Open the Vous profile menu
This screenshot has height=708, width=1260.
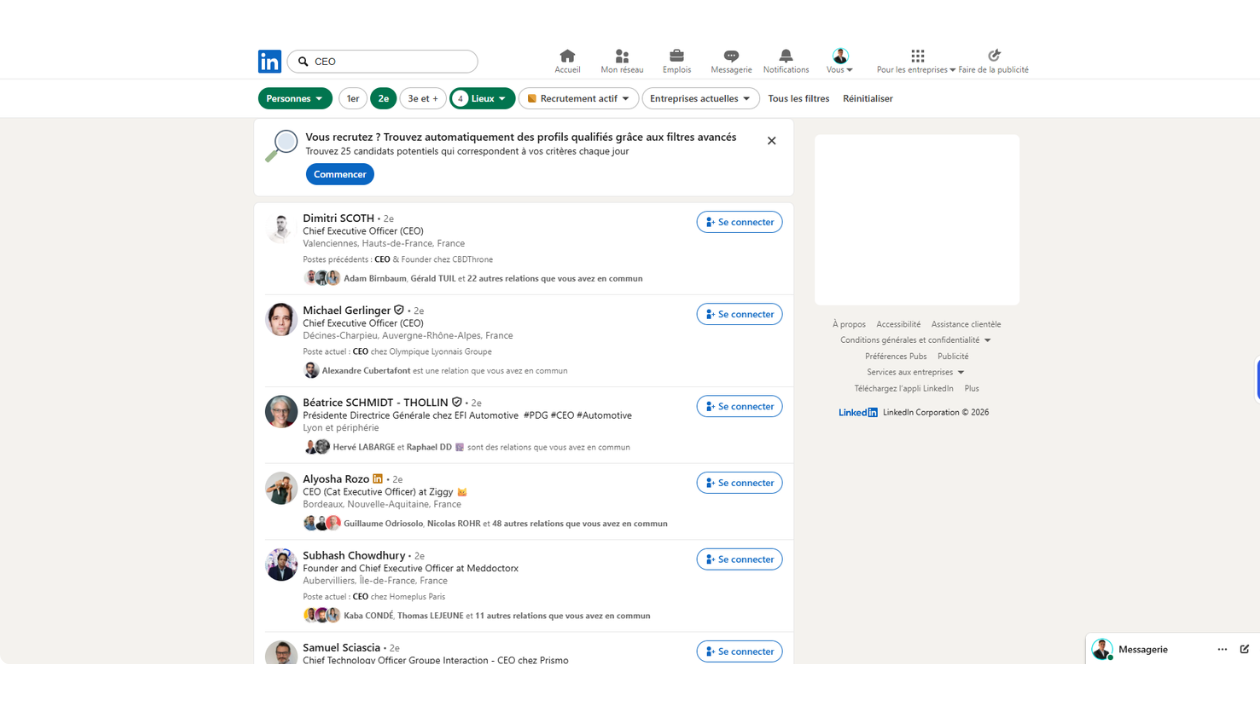point(840,61)
